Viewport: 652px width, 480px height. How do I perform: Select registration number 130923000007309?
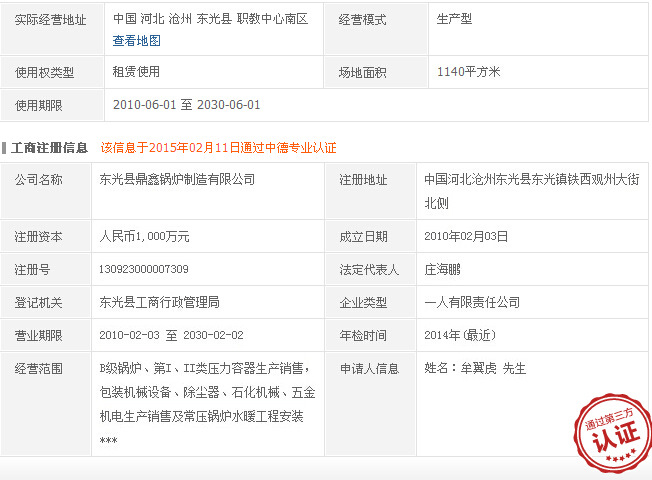[x=144, y=270]
